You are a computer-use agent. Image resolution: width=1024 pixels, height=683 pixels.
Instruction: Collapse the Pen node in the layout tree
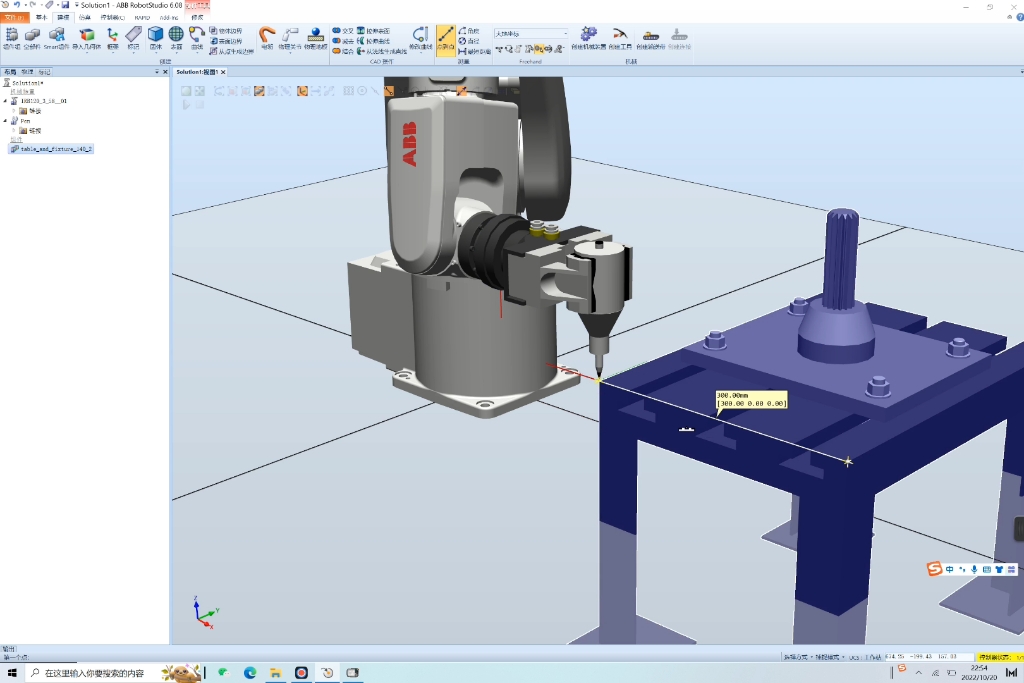5,120
